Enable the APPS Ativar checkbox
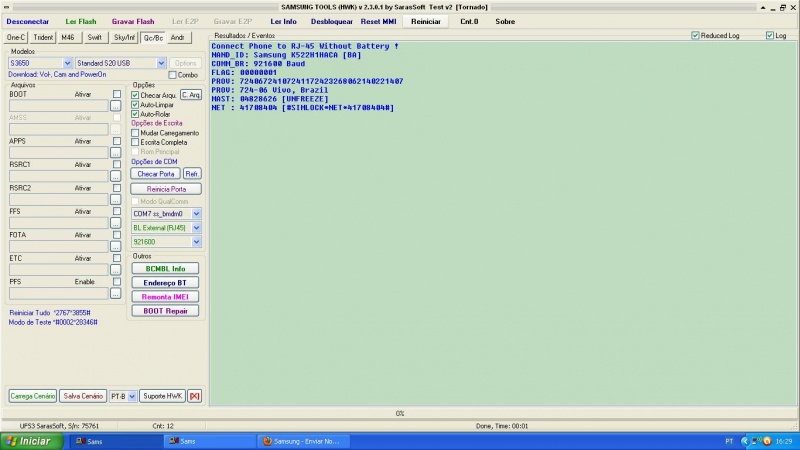This screenshot has width=800, height=450. (x=117, y=141)
